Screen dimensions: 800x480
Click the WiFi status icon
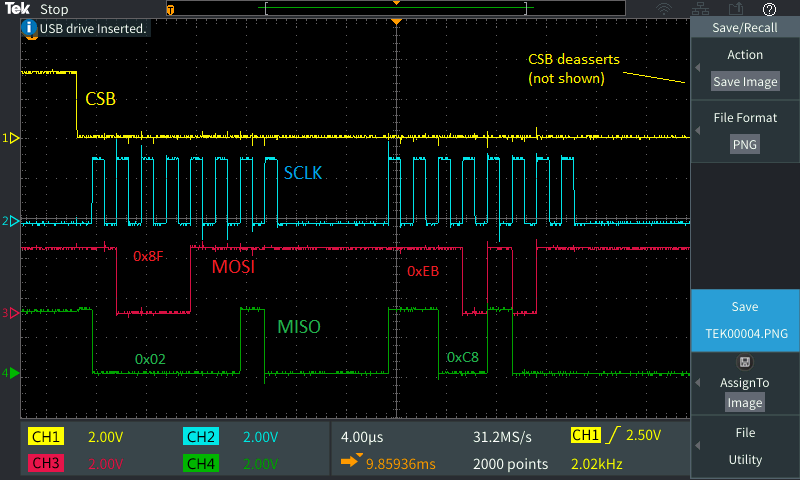[664, 9]
